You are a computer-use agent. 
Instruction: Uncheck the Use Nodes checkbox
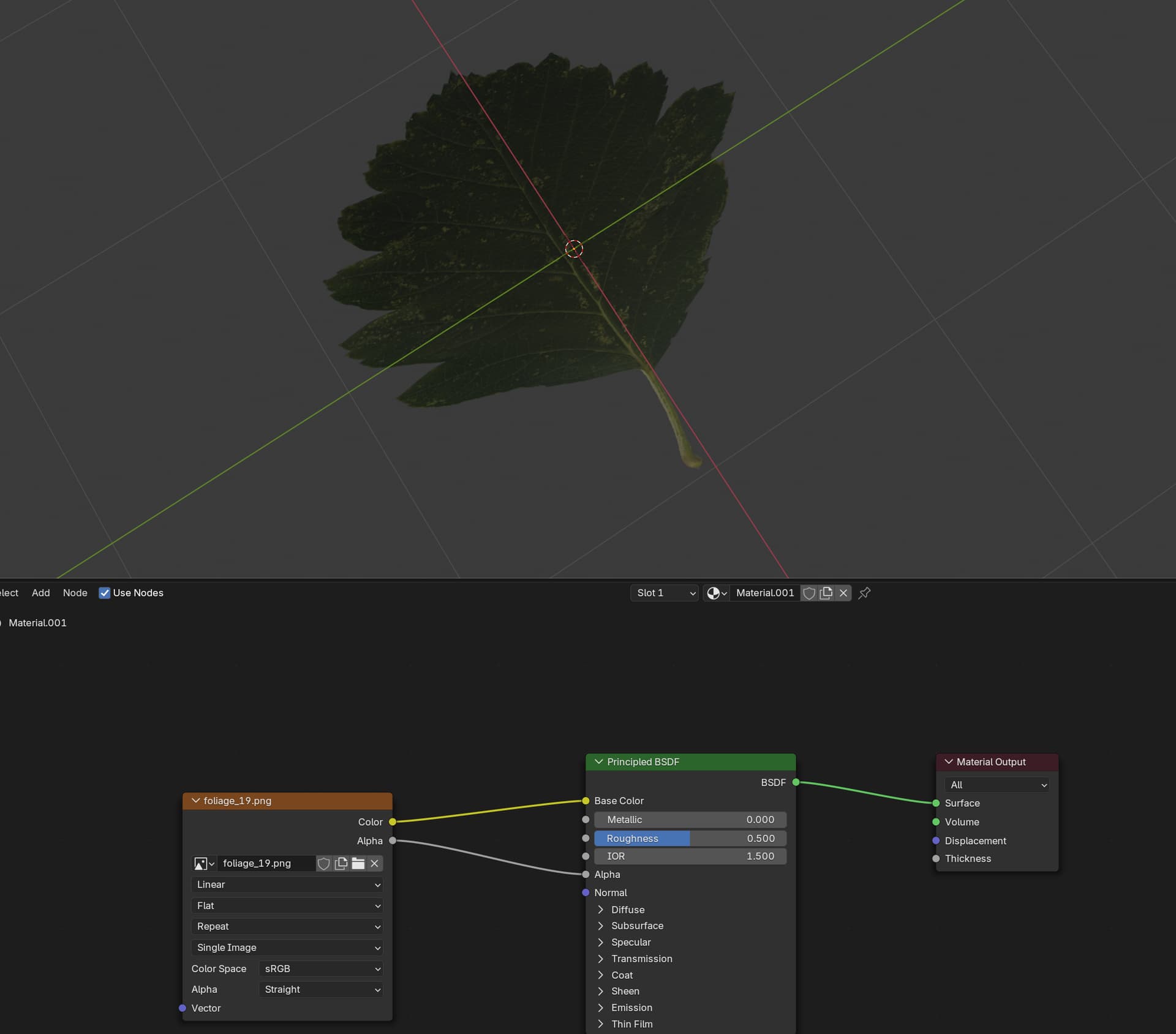click(105, 593)
